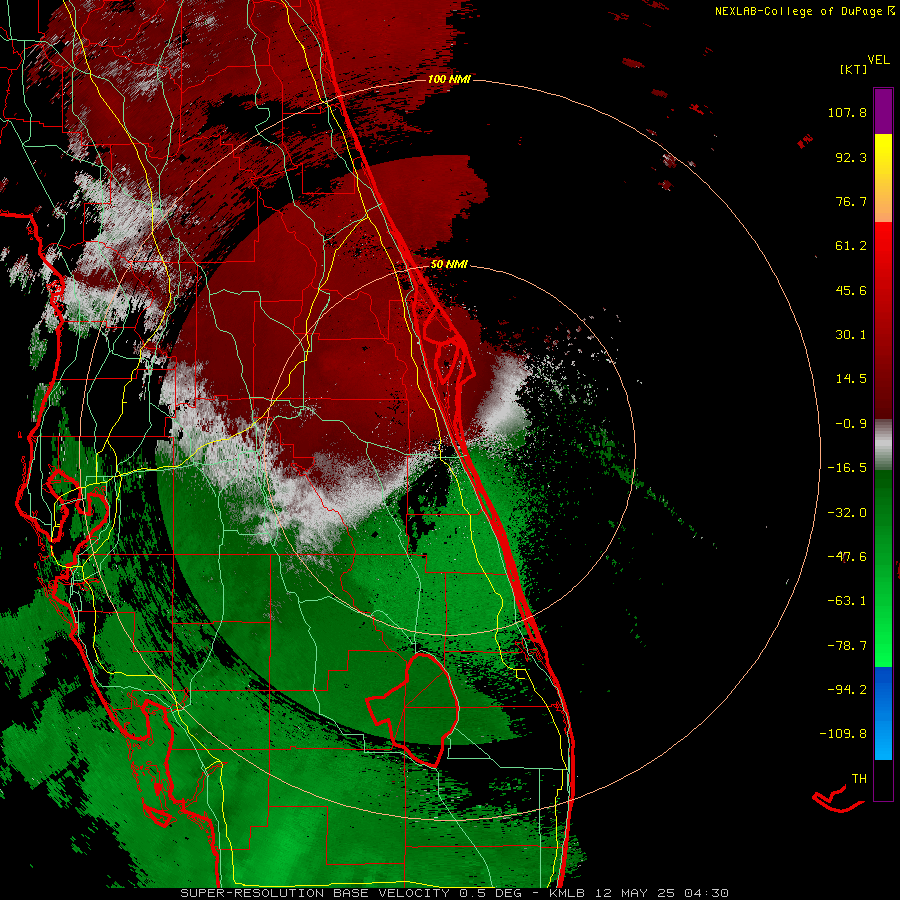Click the VEL legend heading
This screenshot has width=900, height=900.
(x=879, y=59)
